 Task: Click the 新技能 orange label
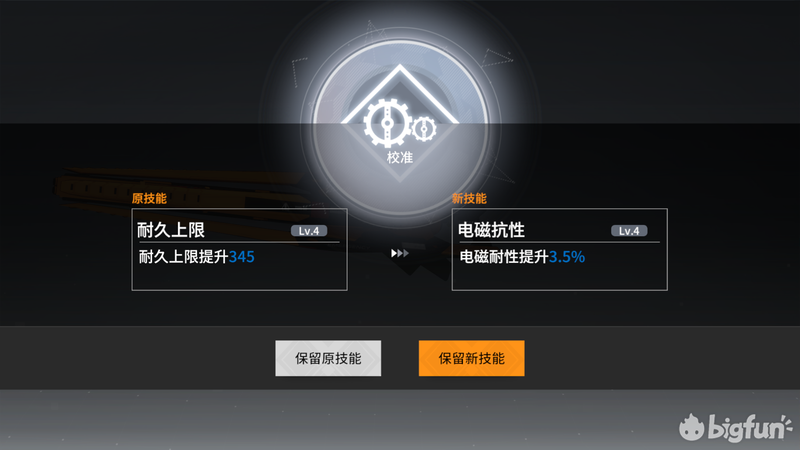tap(469, 198)
